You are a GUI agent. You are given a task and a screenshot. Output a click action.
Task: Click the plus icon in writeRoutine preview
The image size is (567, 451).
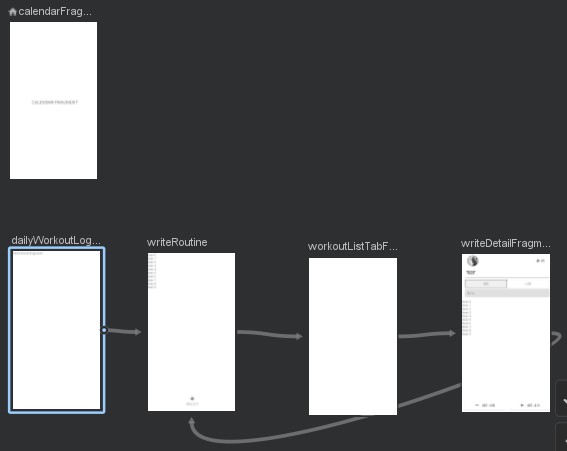coord(192,398)
